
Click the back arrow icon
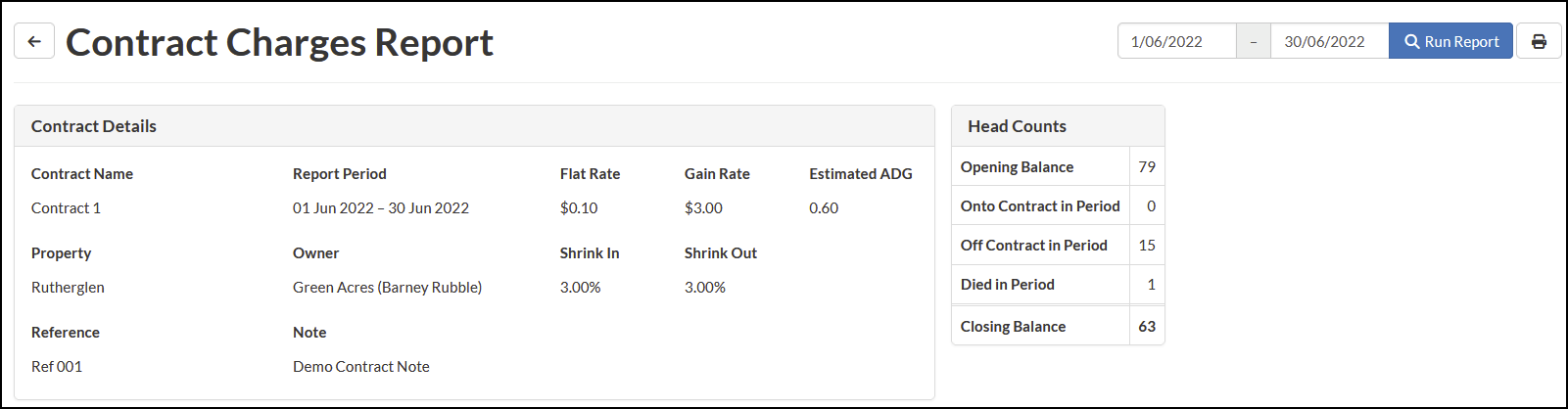tap(34, 41)
